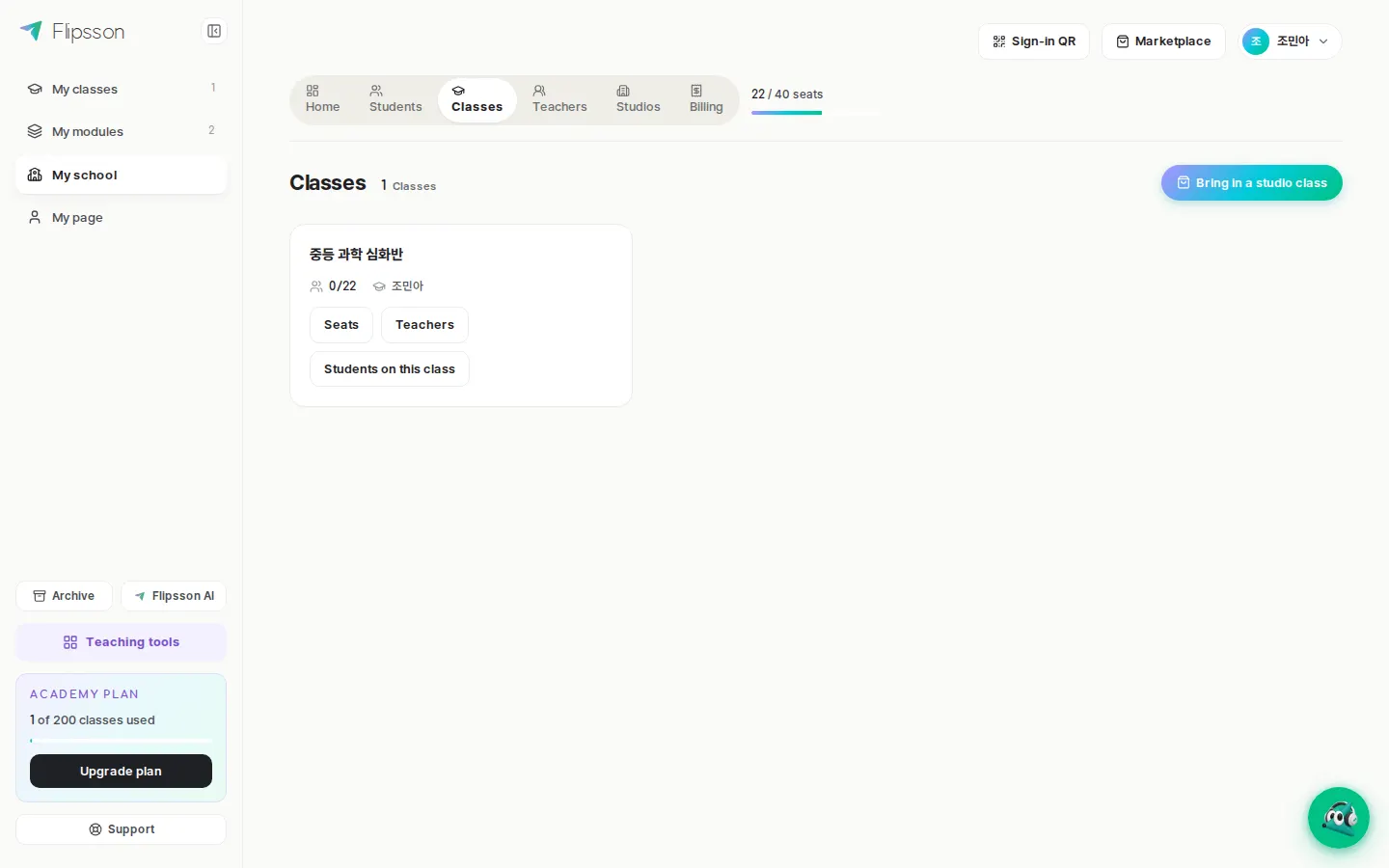Open My page in sidebar
This screenshot has height=868, width=1389.
coord(122,217)
